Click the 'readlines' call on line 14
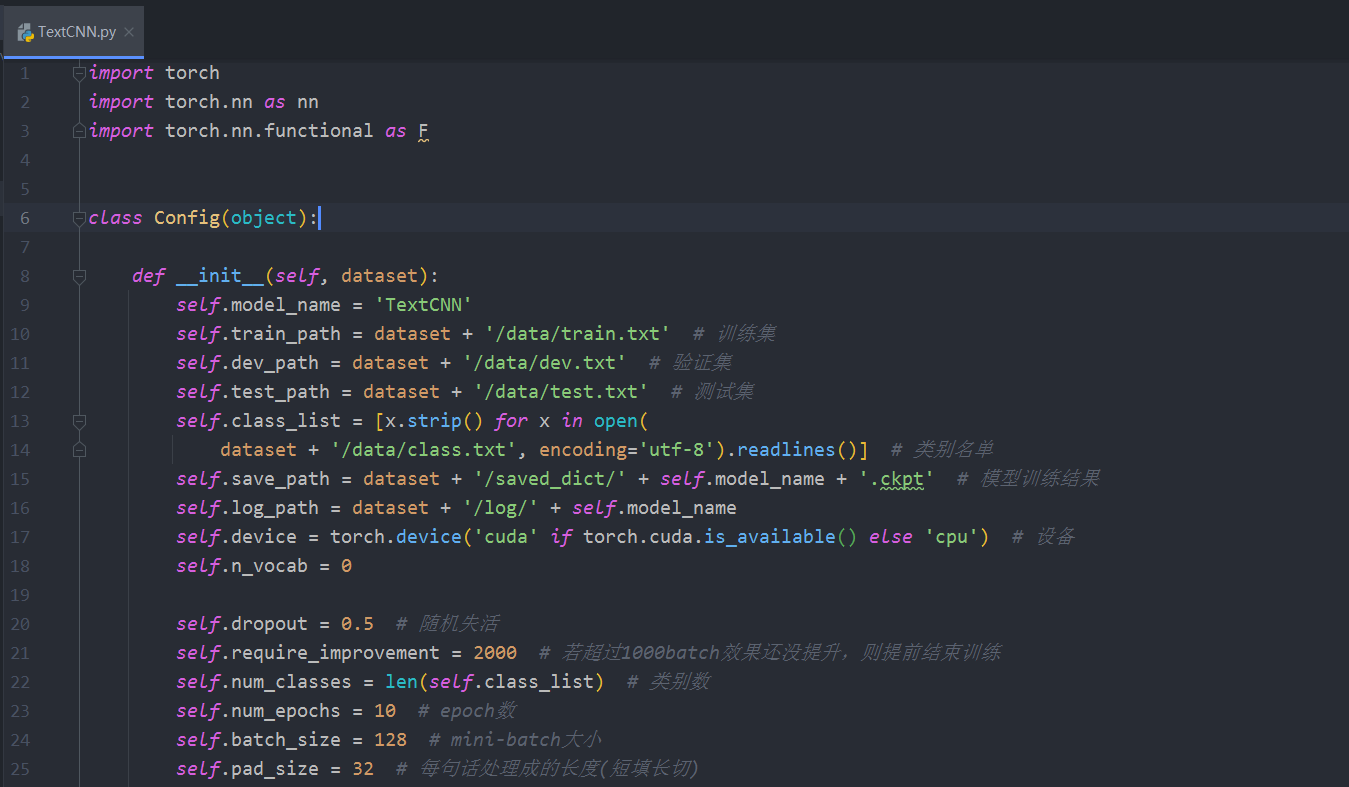The width and height of the screenshot is (1349, 787). [786, 450]
